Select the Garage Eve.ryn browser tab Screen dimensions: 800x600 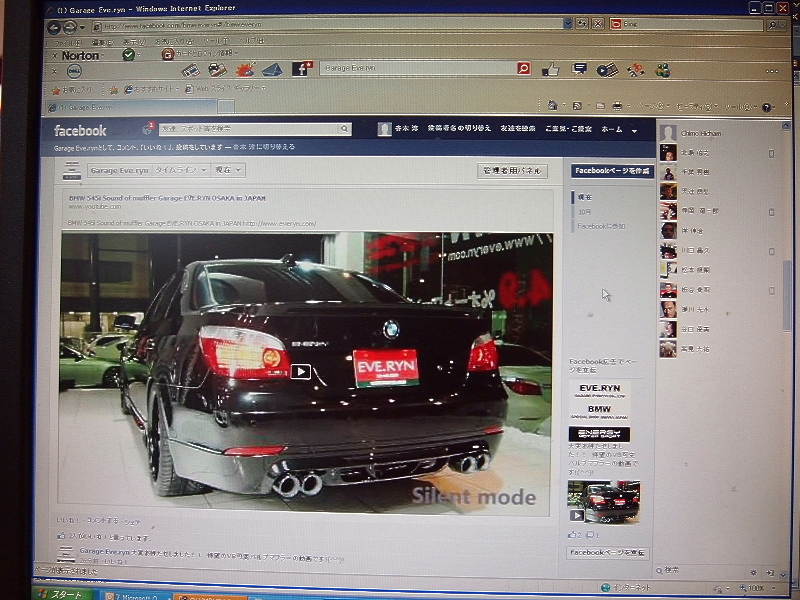click(x=132, y=107)
